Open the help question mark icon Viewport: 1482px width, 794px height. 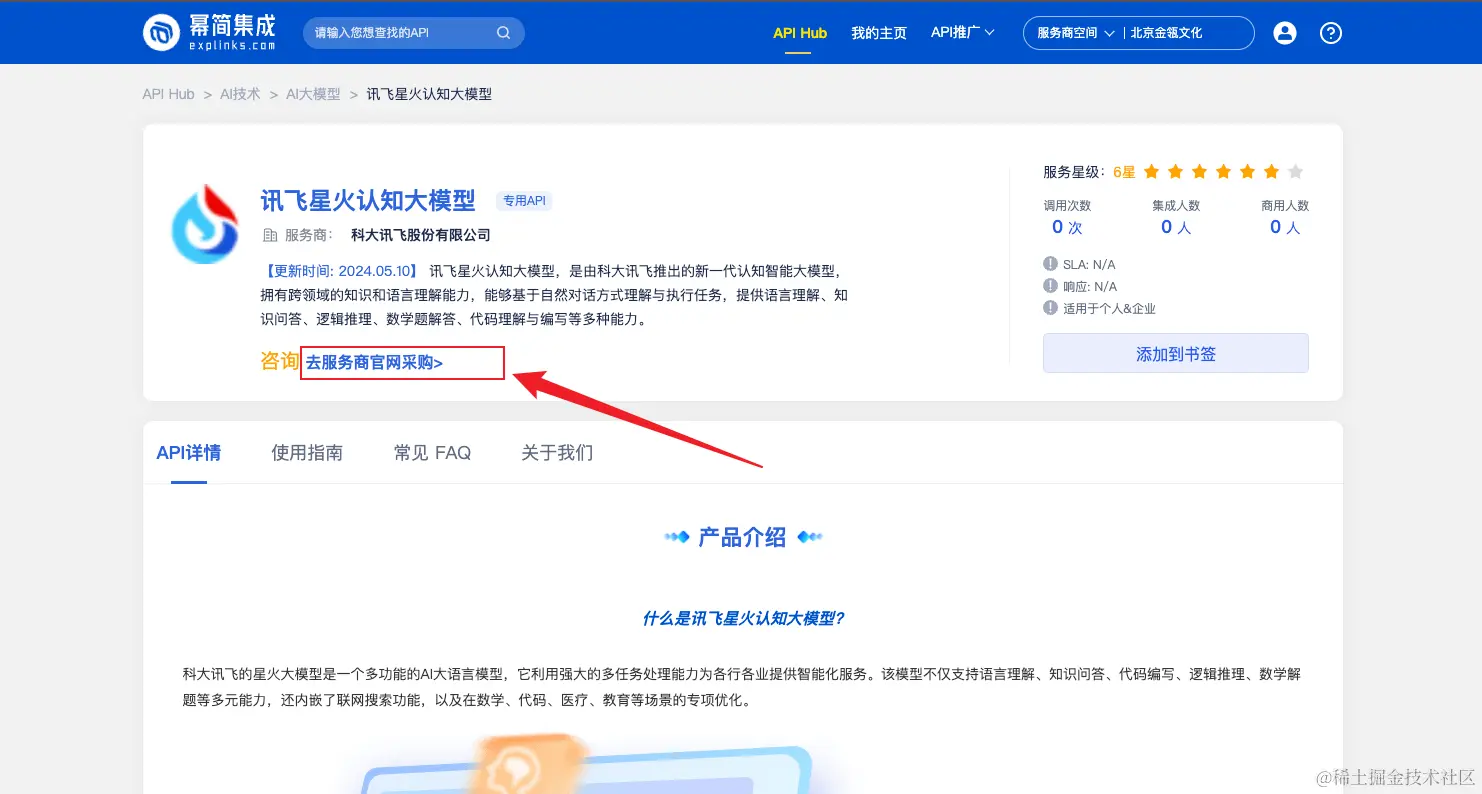point(1330,33)
